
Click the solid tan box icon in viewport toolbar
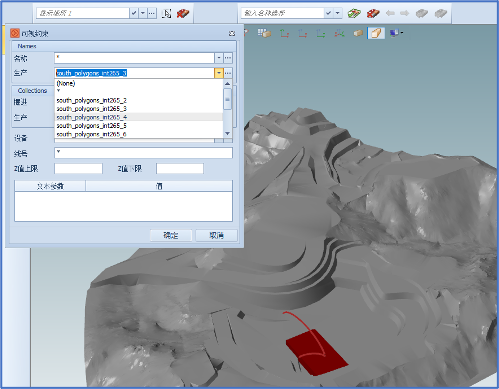click(x=358, y=33)
